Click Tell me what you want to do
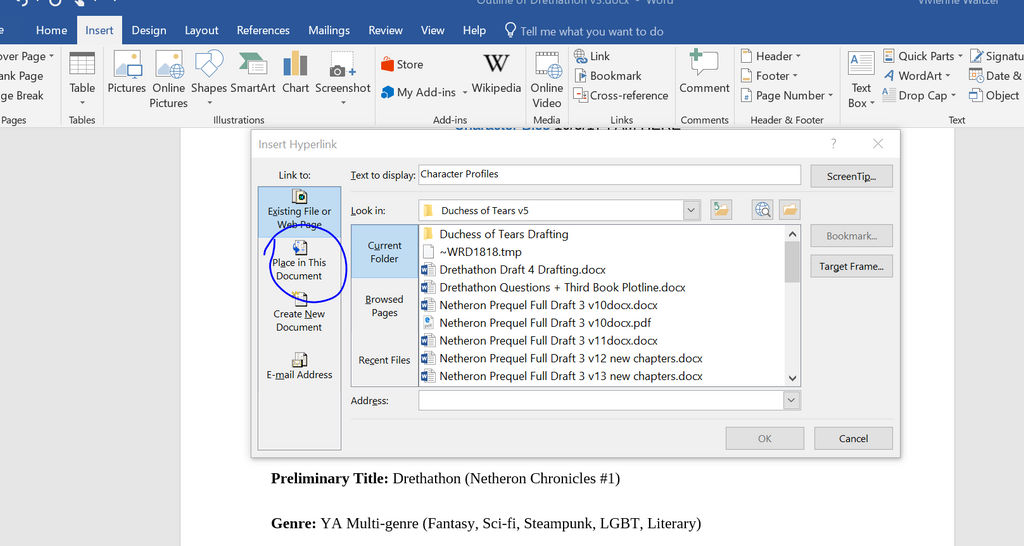 pos(584,31)
